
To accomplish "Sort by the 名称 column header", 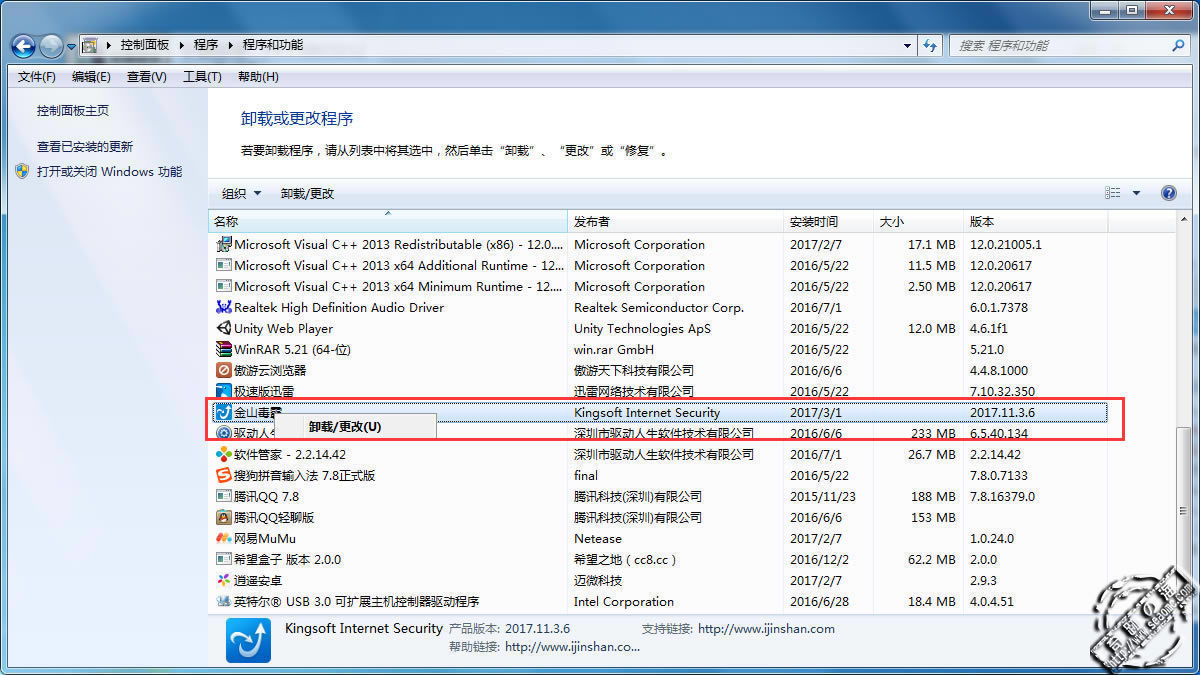I will click(x=388, y=221).
